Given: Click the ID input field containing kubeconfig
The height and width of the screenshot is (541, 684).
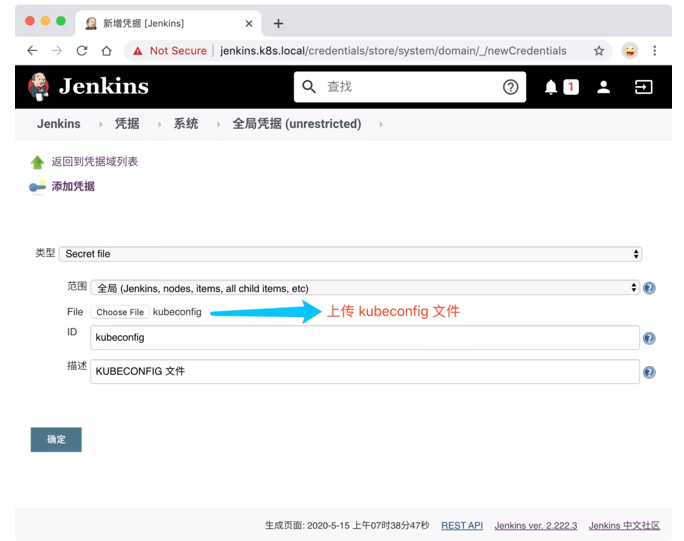Looking at the screenshot, I should tap(364, 338).
